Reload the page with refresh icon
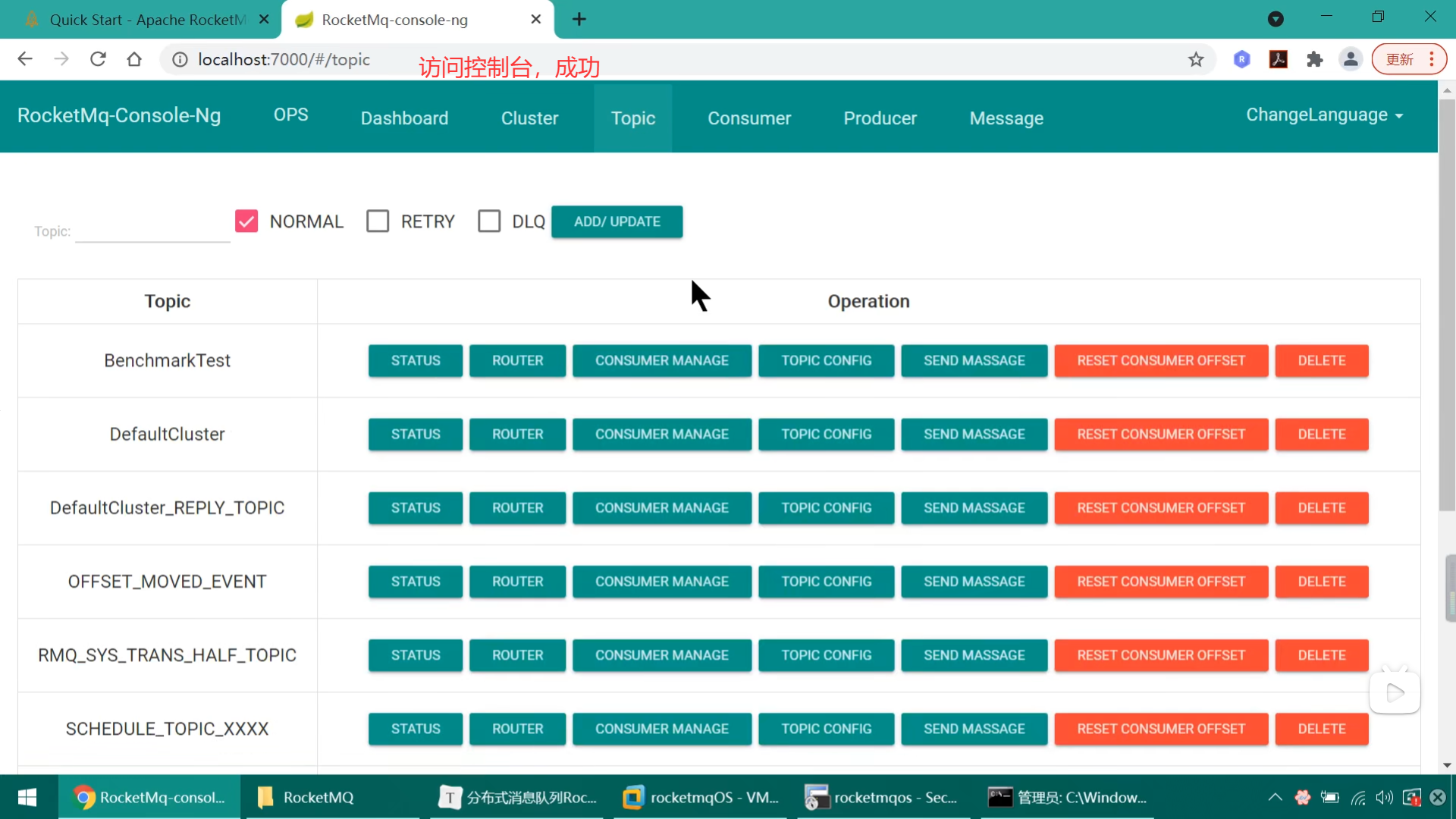This screenshot has width=1456, height=819. (x=98, y=59)
